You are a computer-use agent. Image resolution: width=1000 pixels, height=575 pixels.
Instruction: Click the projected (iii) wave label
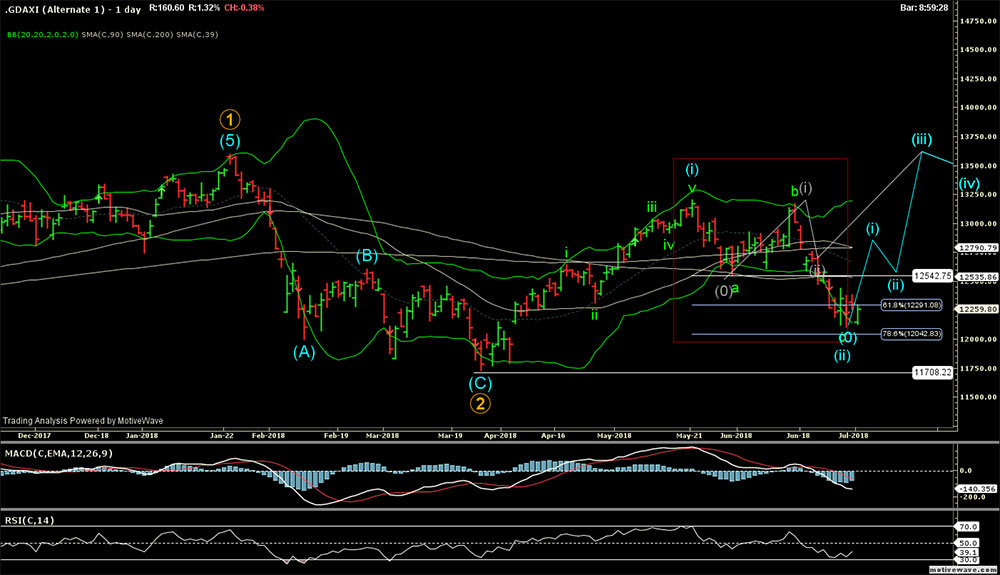920,140
